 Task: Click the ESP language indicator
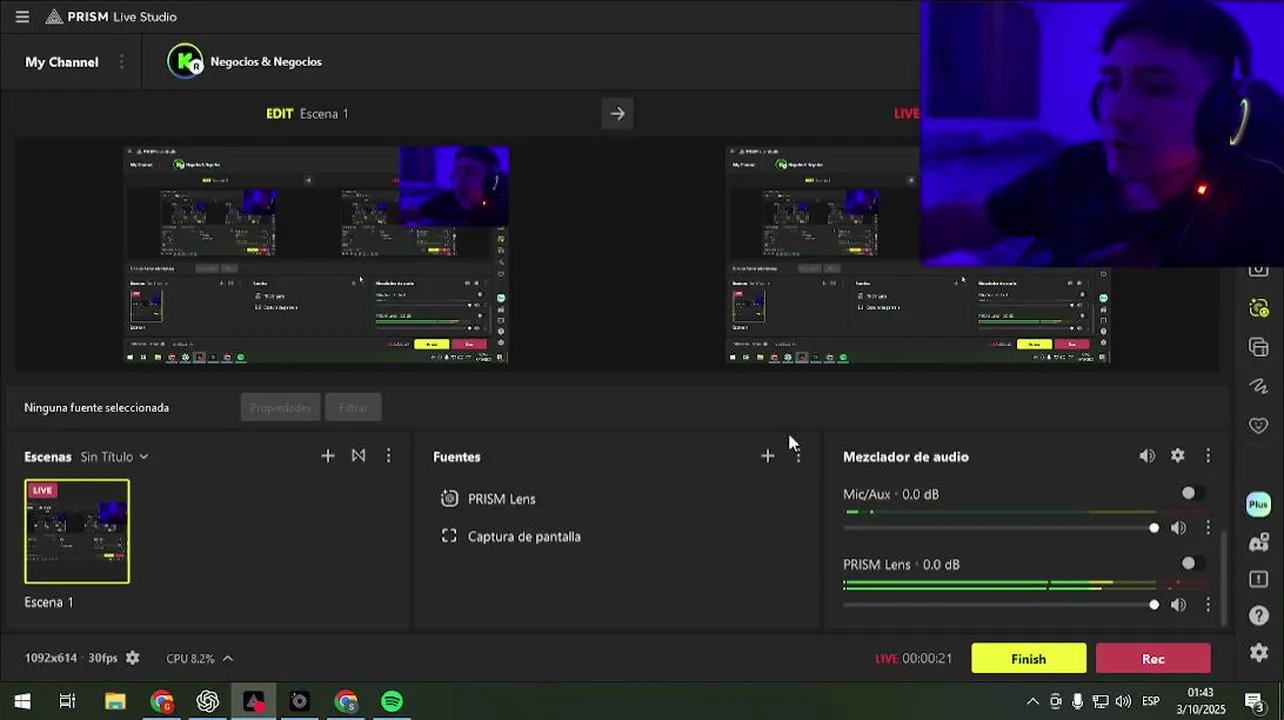[1151, 702]
